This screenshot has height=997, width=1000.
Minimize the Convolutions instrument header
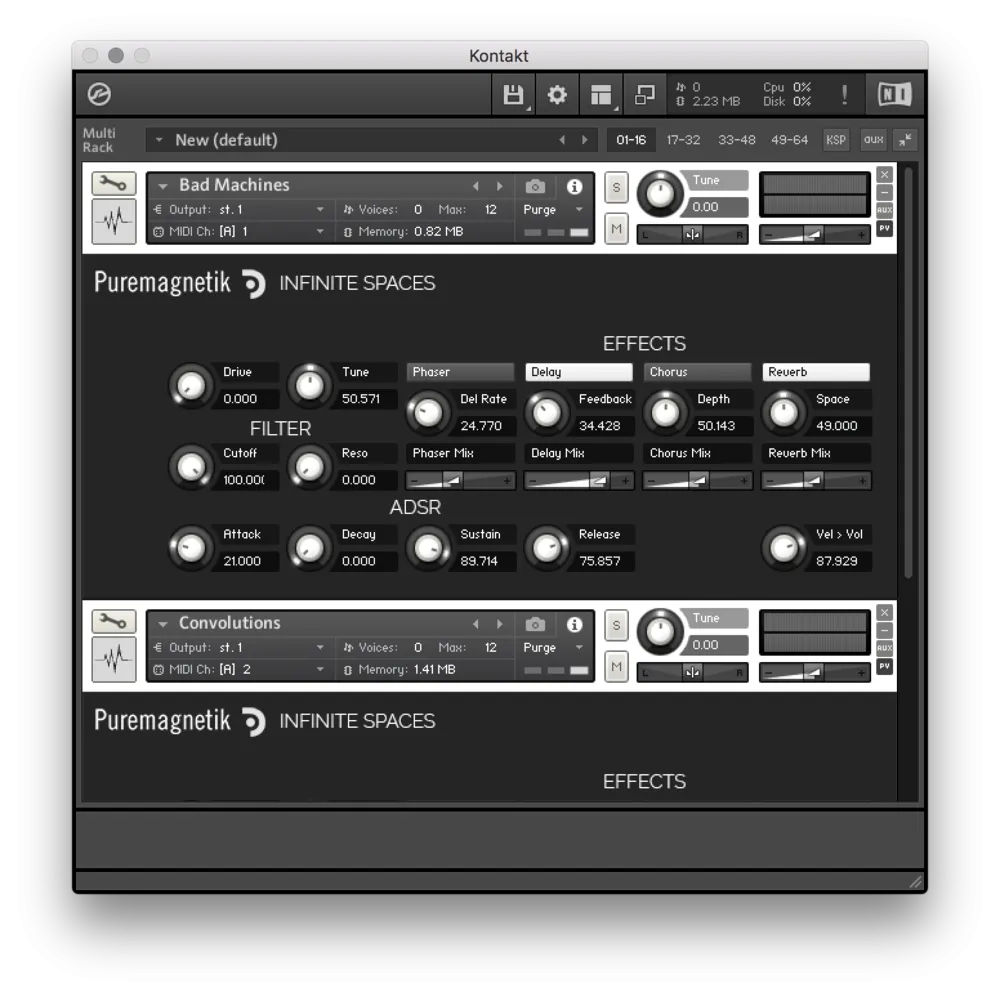pyautogui.click(x=885, y=630)
